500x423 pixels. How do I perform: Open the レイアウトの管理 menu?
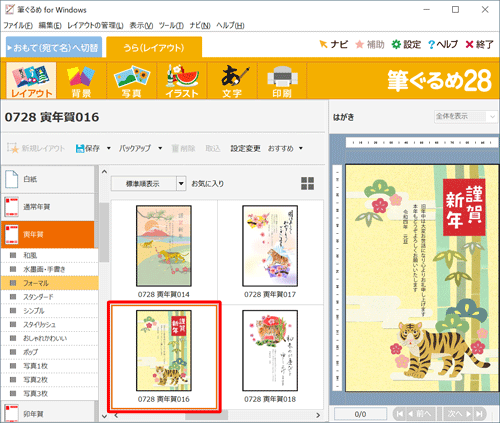95,25
